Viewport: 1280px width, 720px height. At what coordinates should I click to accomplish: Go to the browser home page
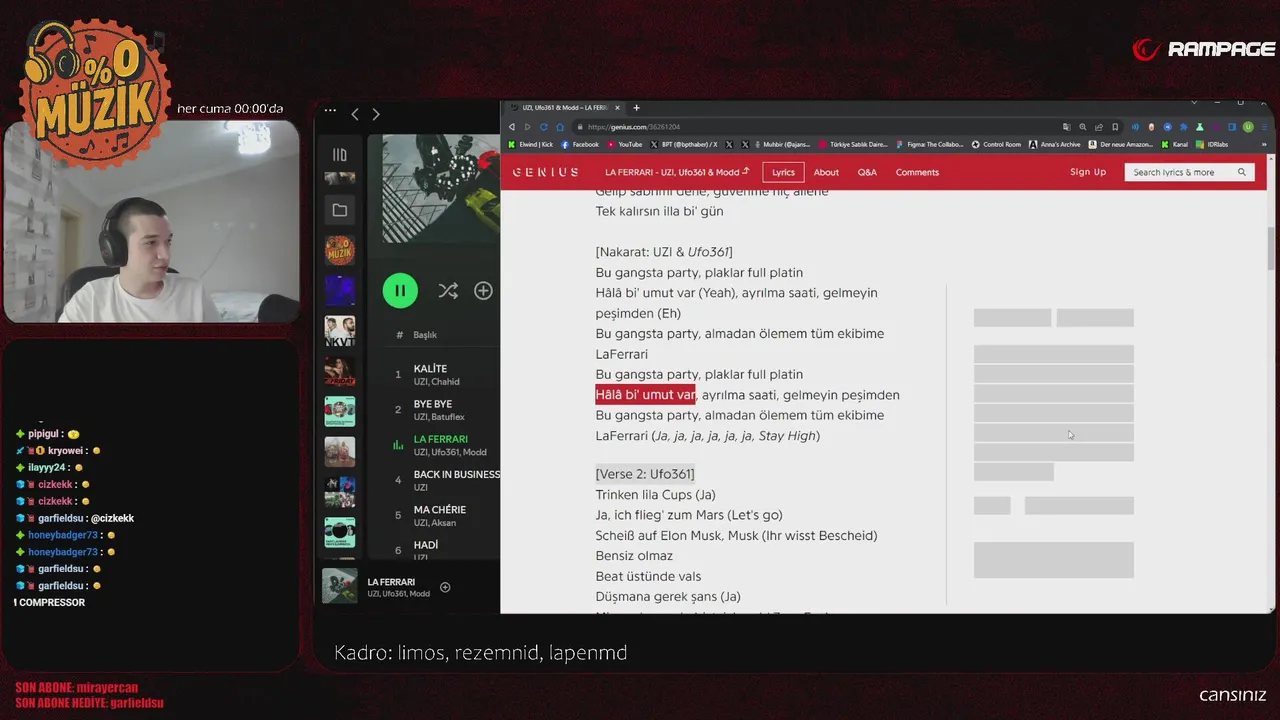click(x=560, y=127)
